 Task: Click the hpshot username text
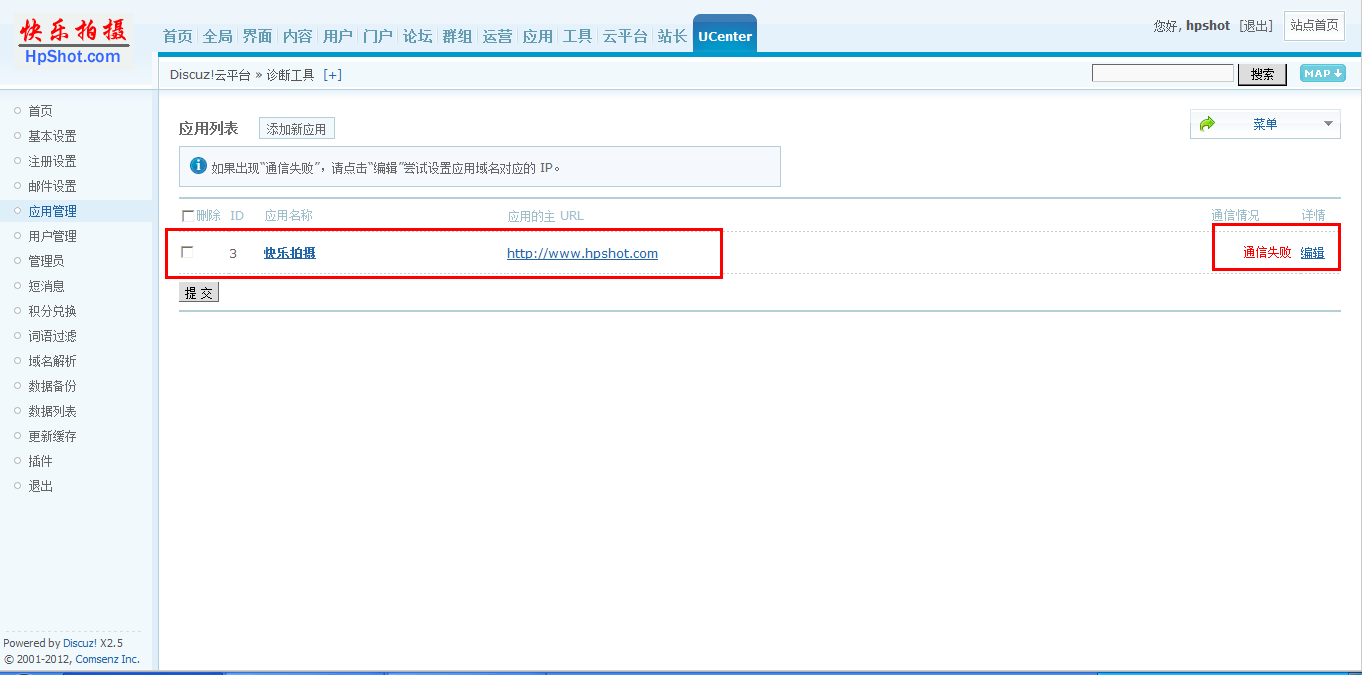pos(1208,26)
